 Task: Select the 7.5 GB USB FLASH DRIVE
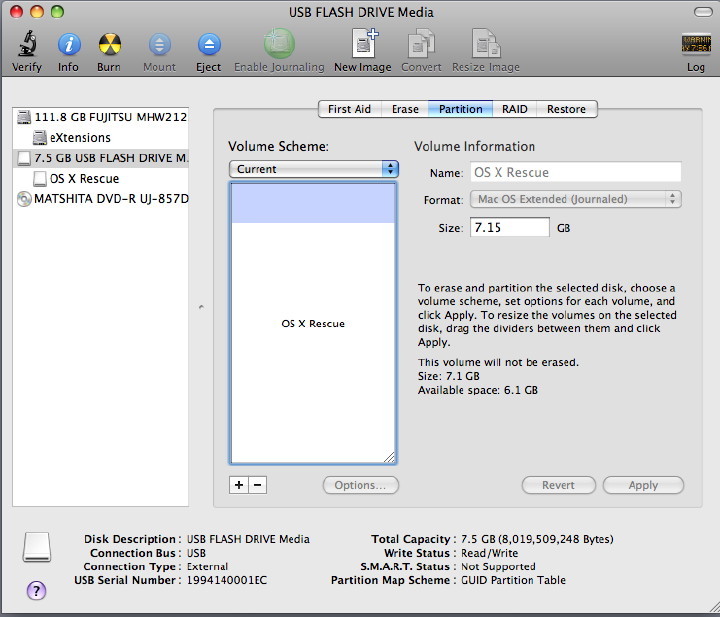click(101, 158)
